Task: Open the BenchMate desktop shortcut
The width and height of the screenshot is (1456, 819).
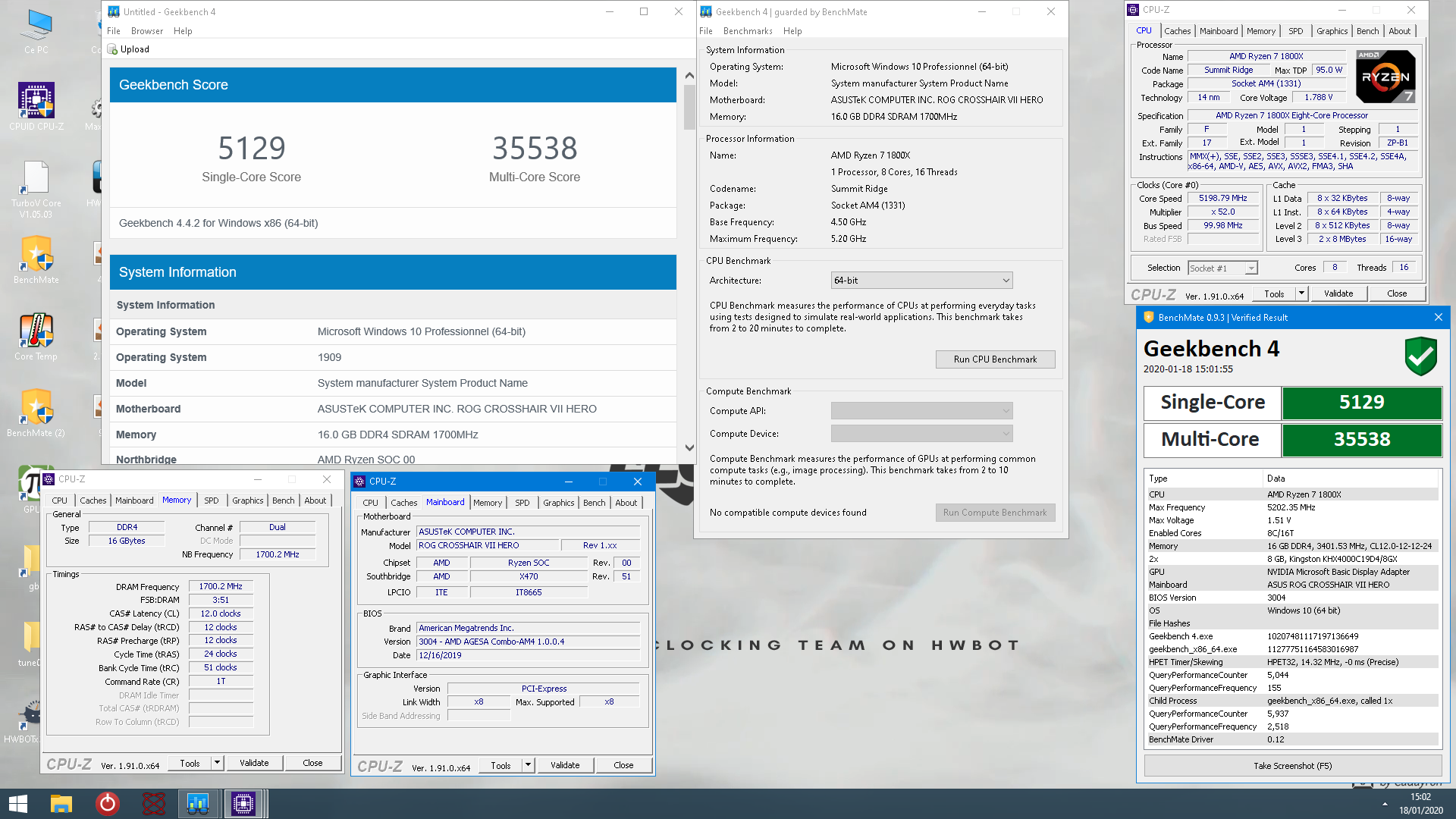Action: pyautogui.click(x=36, y=259)
